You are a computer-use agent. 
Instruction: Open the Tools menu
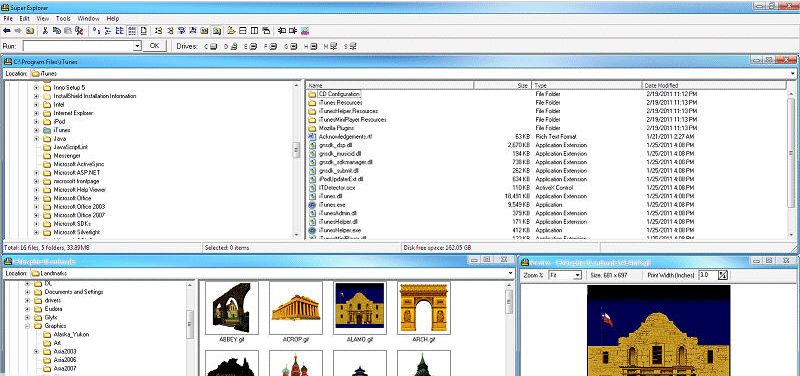click(63, 18)
